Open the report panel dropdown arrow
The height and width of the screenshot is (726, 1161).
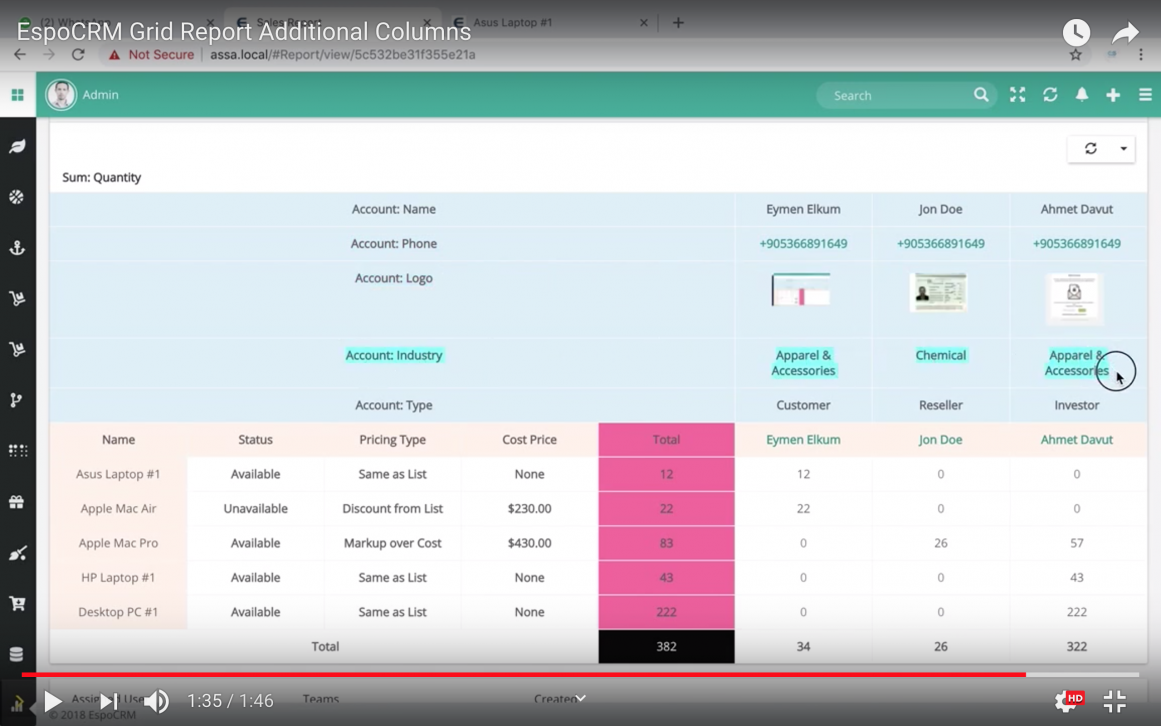click(x=1123, y=149)
